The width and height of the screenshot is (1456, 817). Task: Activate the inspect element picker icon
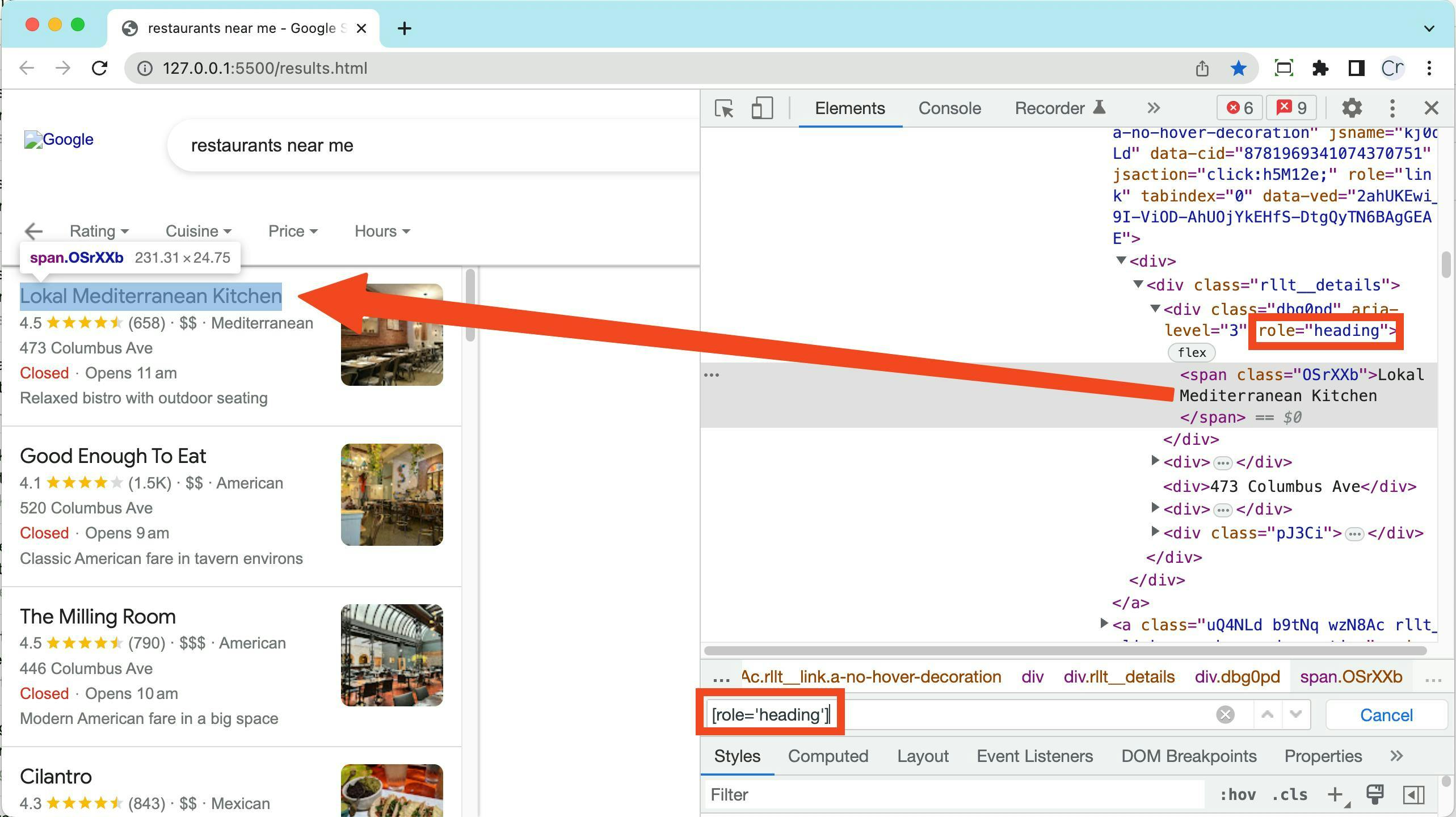click(x=724, y=108)
